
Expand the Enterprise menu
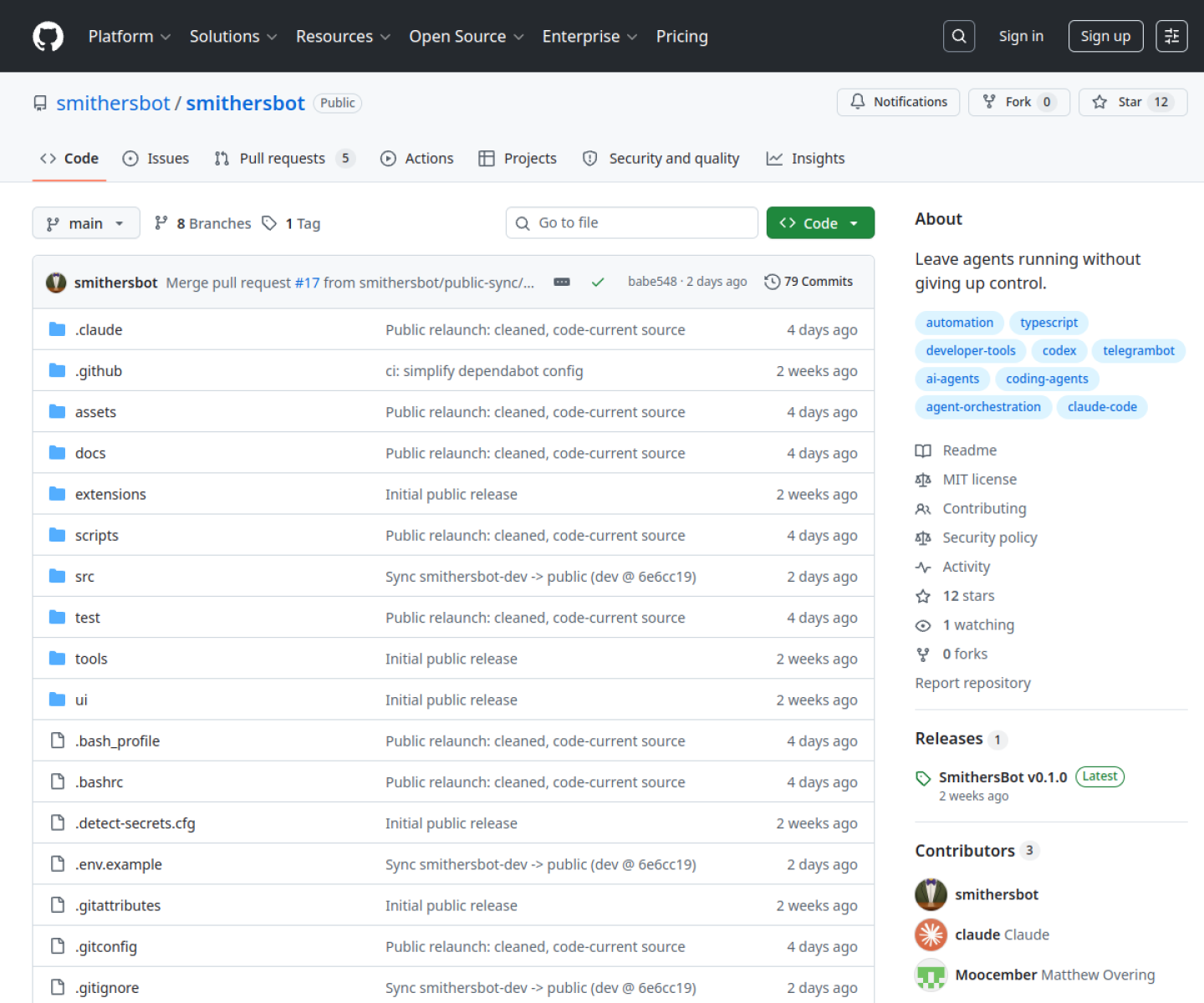(589, 37)
